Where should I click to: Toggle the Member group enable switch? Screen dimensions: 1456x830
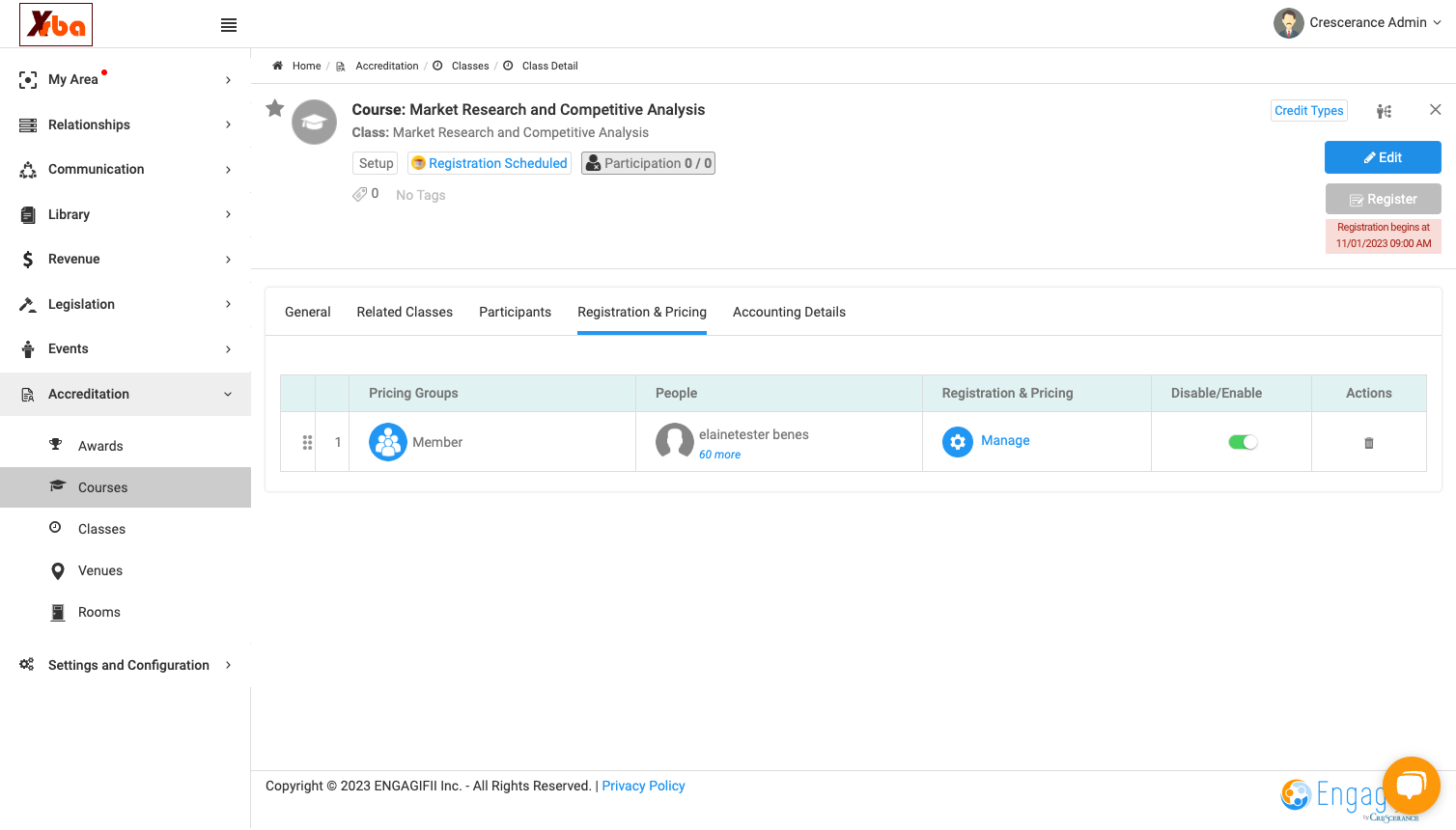1243,442
